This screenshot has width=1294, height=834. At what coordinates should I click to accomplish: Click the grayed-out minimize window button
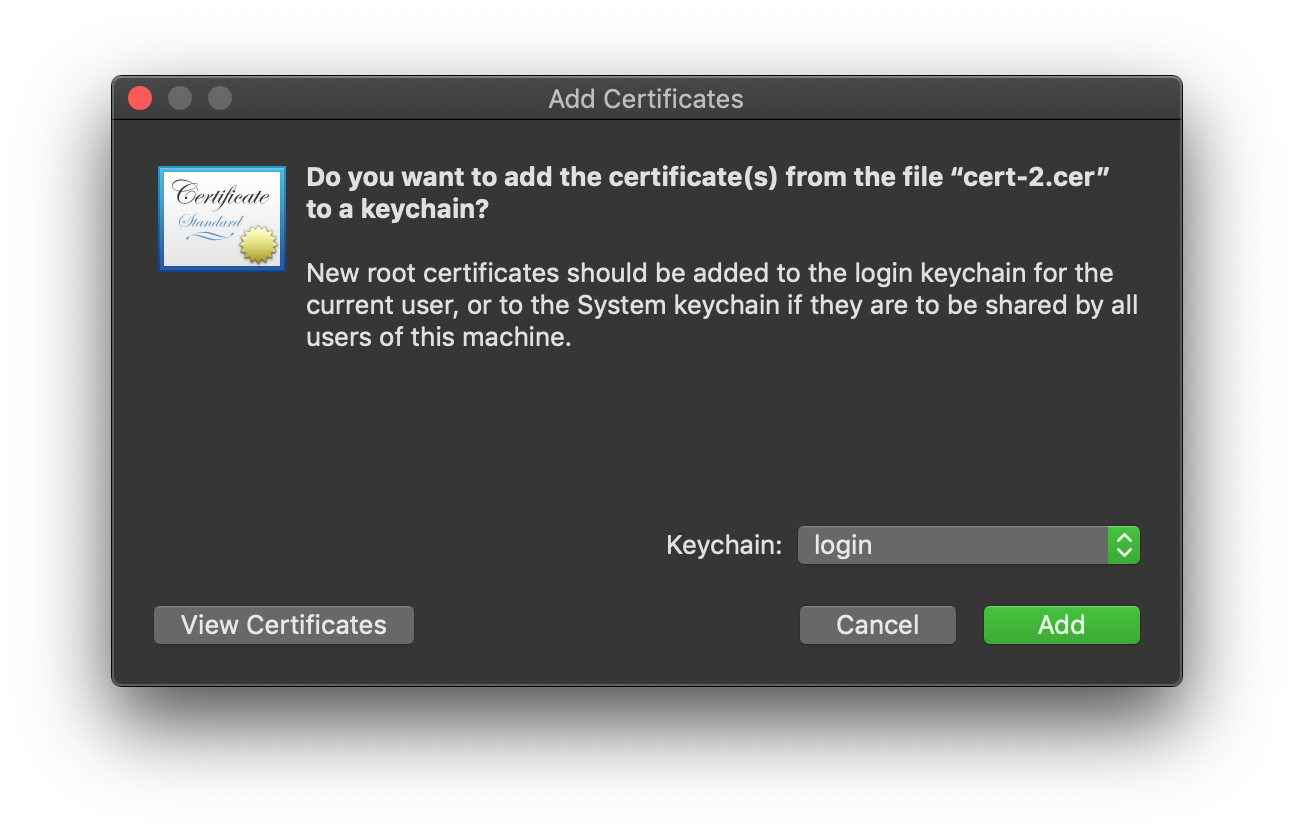pyautogui.click(x=180, y=98)
